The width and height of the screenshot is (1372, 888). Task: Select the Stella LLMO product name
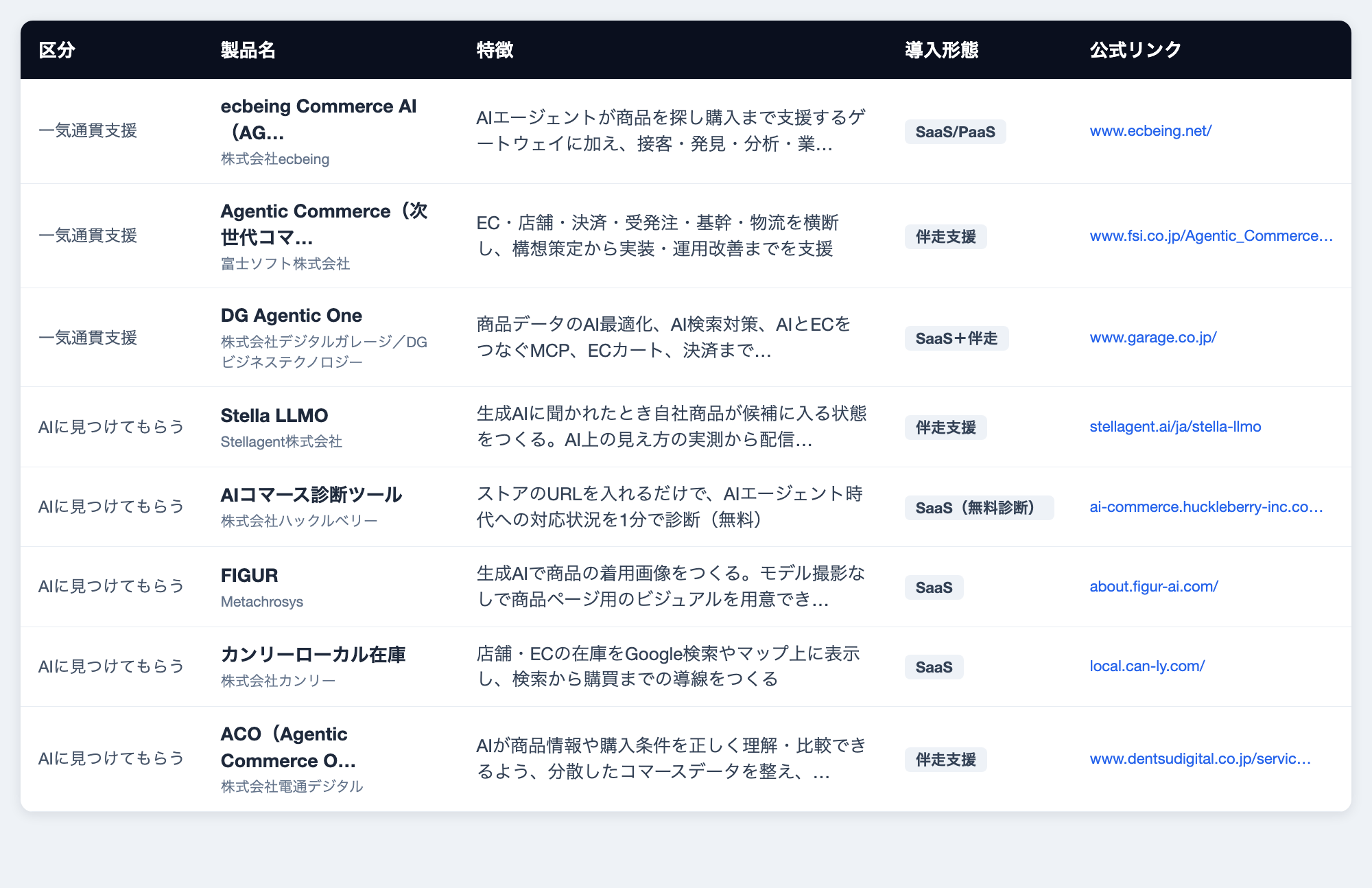(274, 416)
